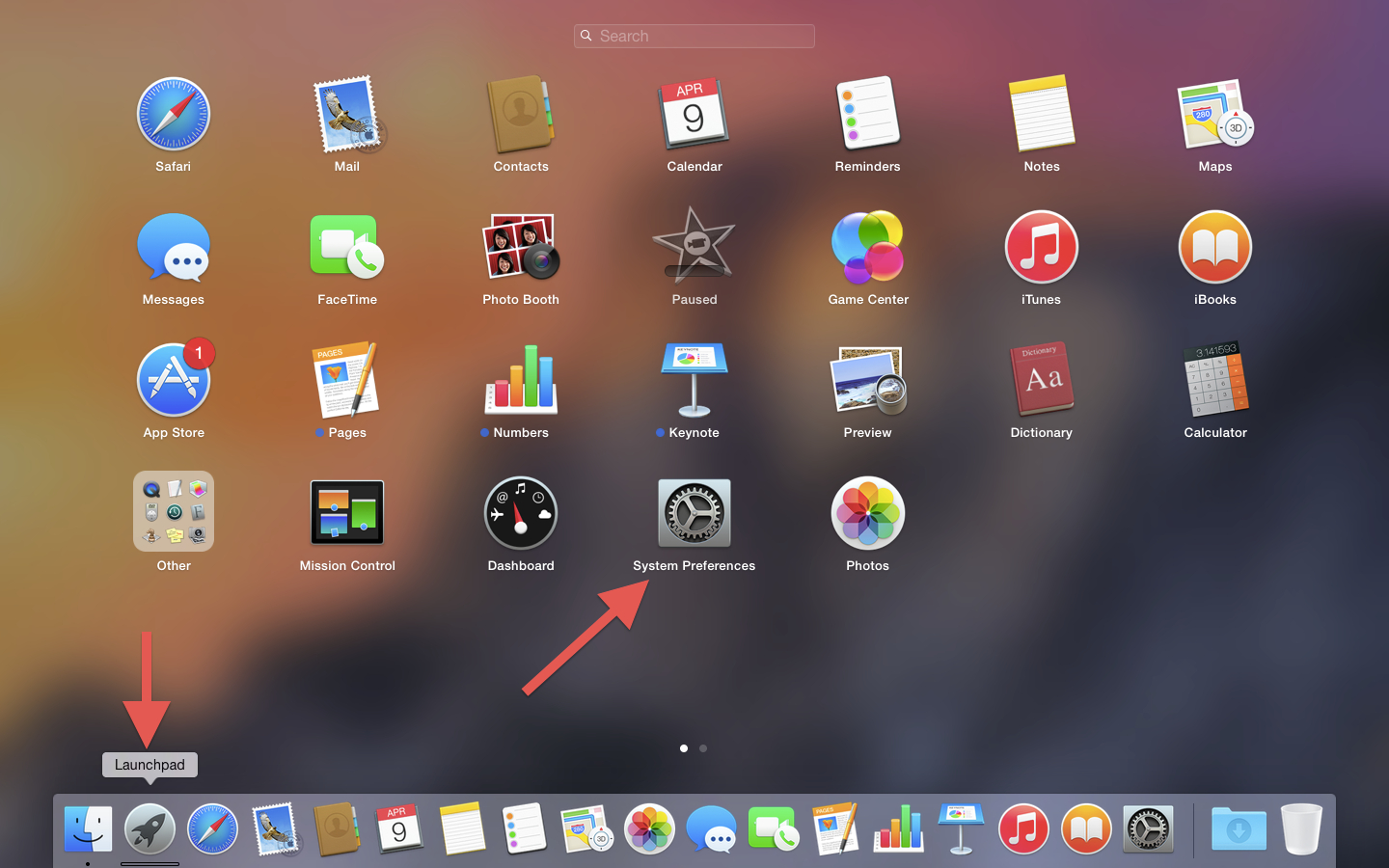Open Pages from the Dock
Viewport: 1389px width, 868px height.
pos(836,828)
